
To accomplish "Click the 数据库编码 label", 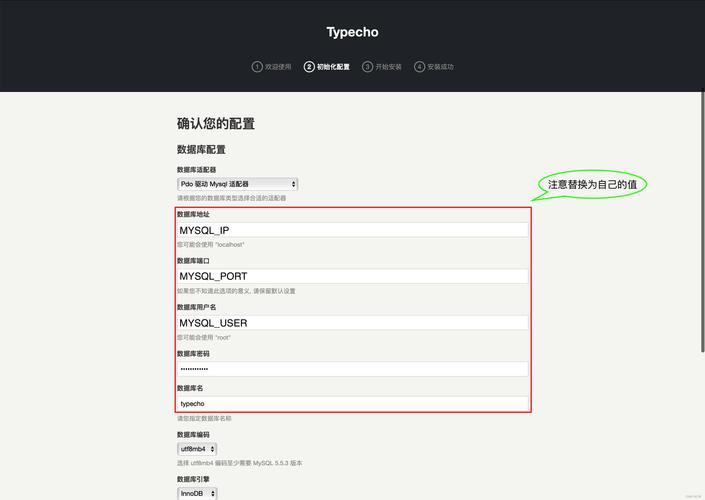I will 193,434.
